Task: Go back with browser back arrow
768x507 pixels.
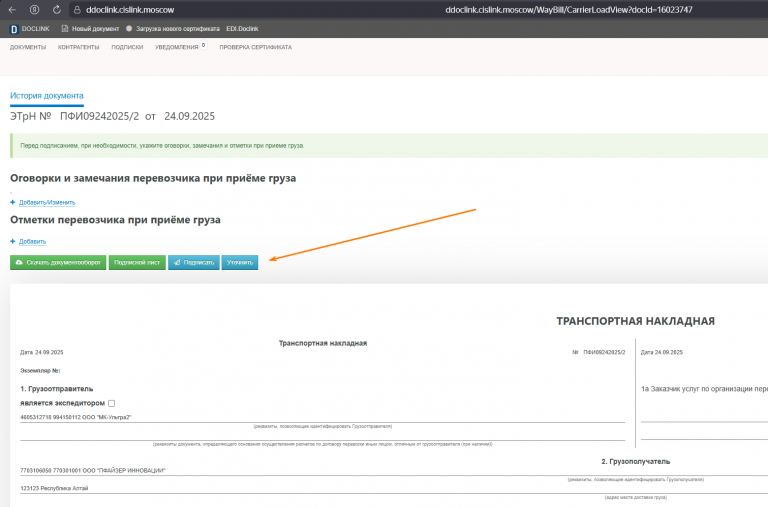Action: 12,10
